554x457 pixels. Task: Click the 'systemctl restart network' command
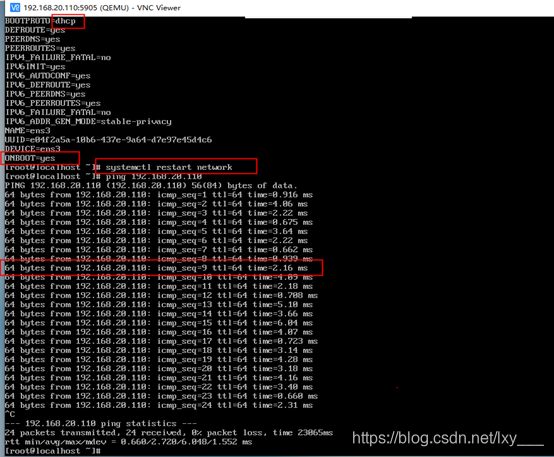(x=169, y=167)
